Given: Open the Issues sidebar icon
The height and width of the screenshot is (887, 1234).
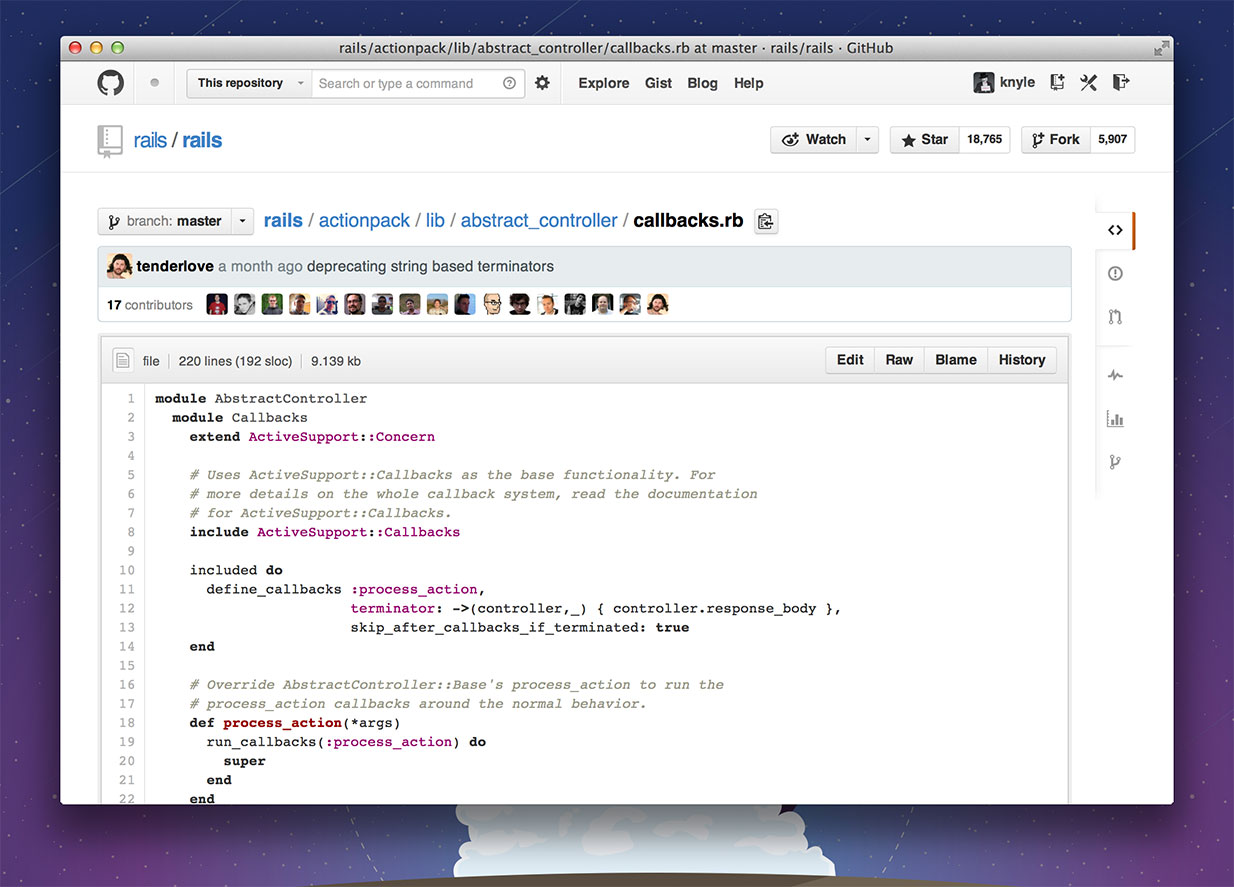Looking at the screenshot, I should (x=1115, y=274).
